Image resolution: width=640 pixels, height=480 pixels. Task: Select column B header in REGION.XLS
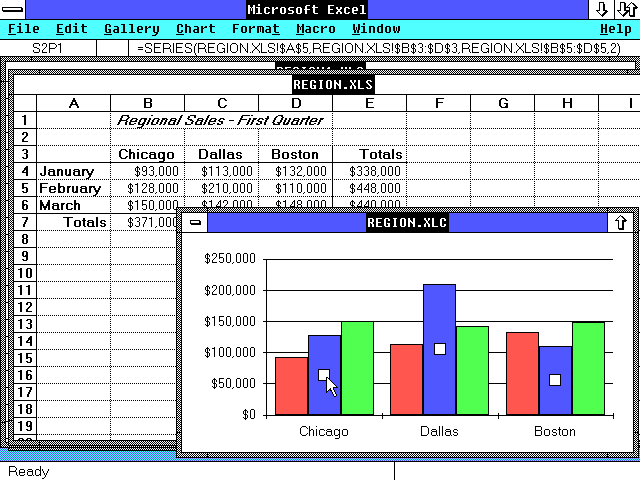pyautogui.click(x=148, y=103)
